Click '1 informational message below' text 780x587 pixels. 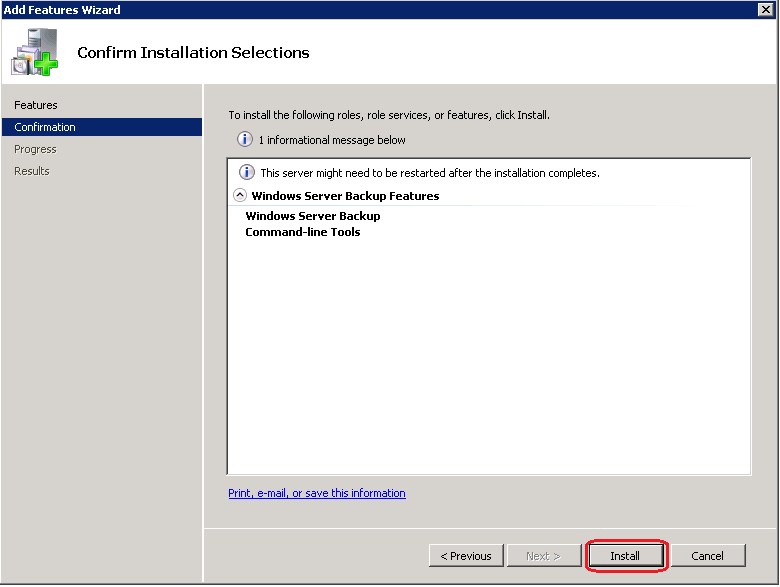pyautogui.click(x=332, y=140)
